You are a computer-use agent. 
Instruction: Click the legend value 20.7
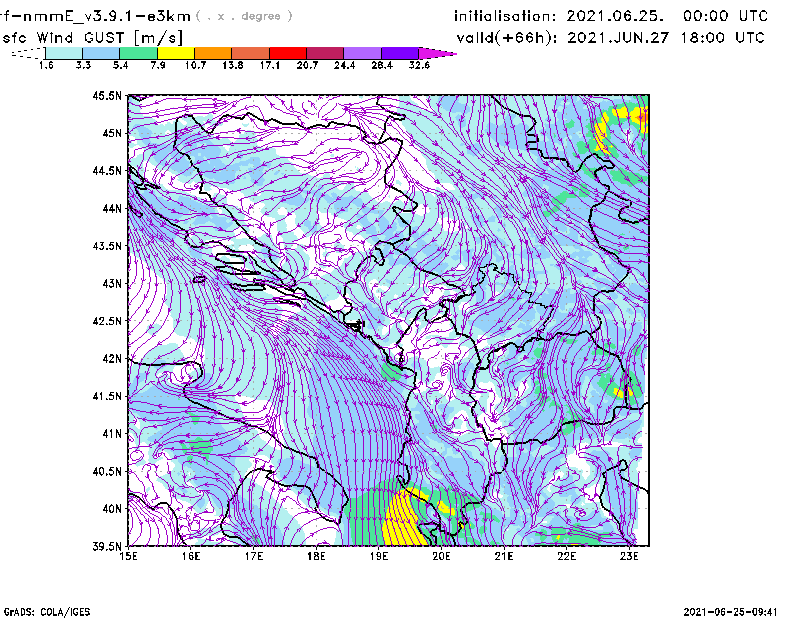[x=307, y=65]
